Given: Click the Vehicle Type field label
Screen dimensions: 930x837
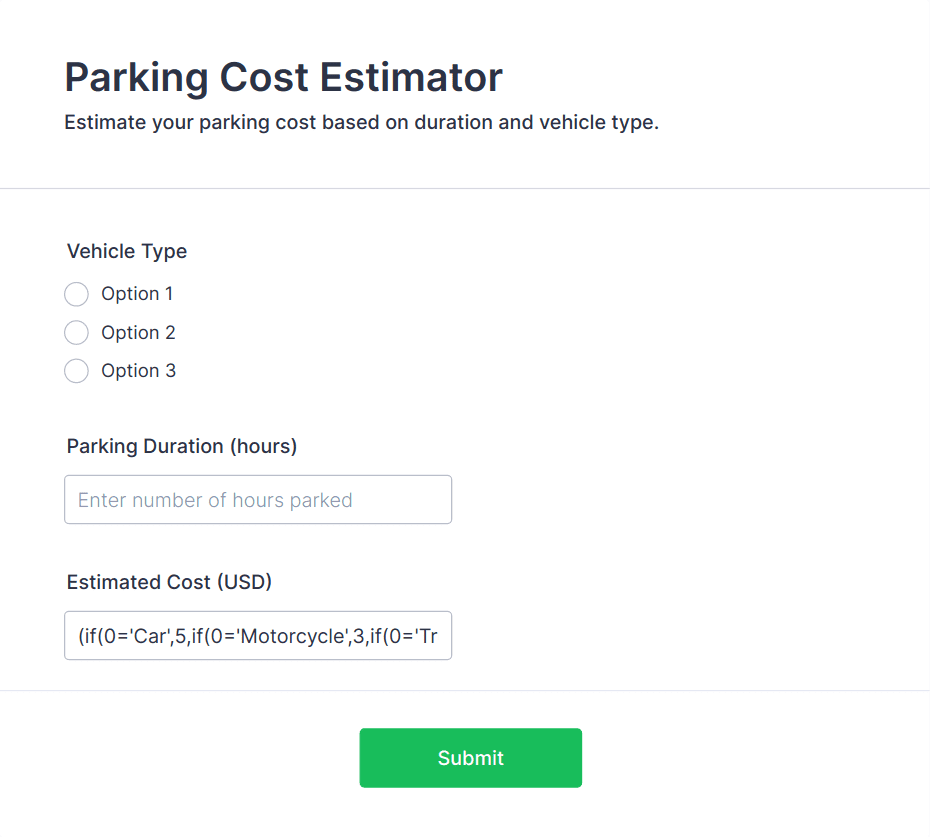Looking at the screenshot, I should point(127,251).
